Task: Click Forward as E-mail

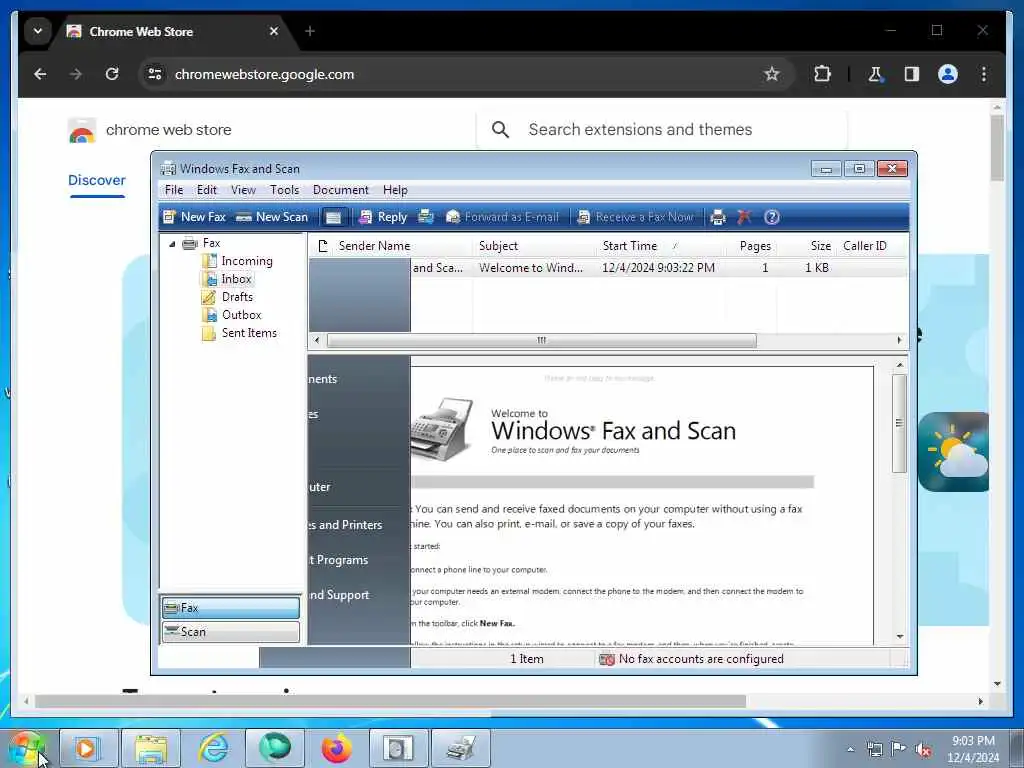Action: [502, 217]
